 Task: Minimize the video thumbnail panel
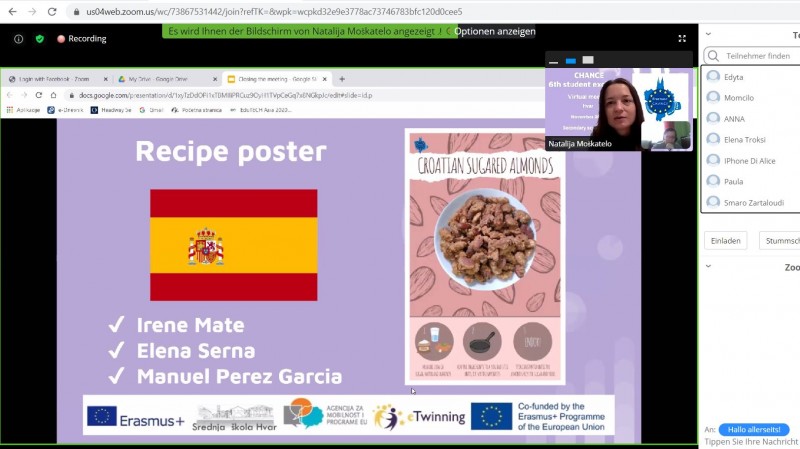[553, 61]
